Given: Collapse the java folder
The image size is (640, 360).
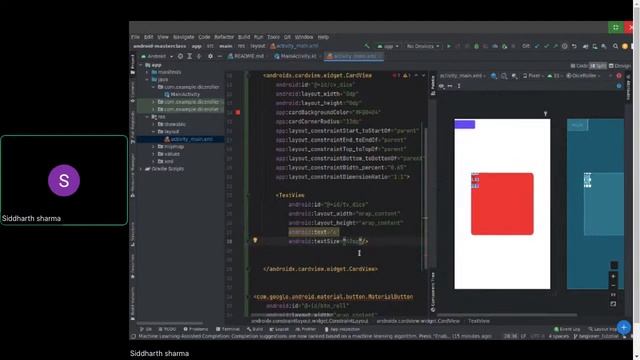Looking at the screenshot, I should pyautogui.click(x=147, y=80).
